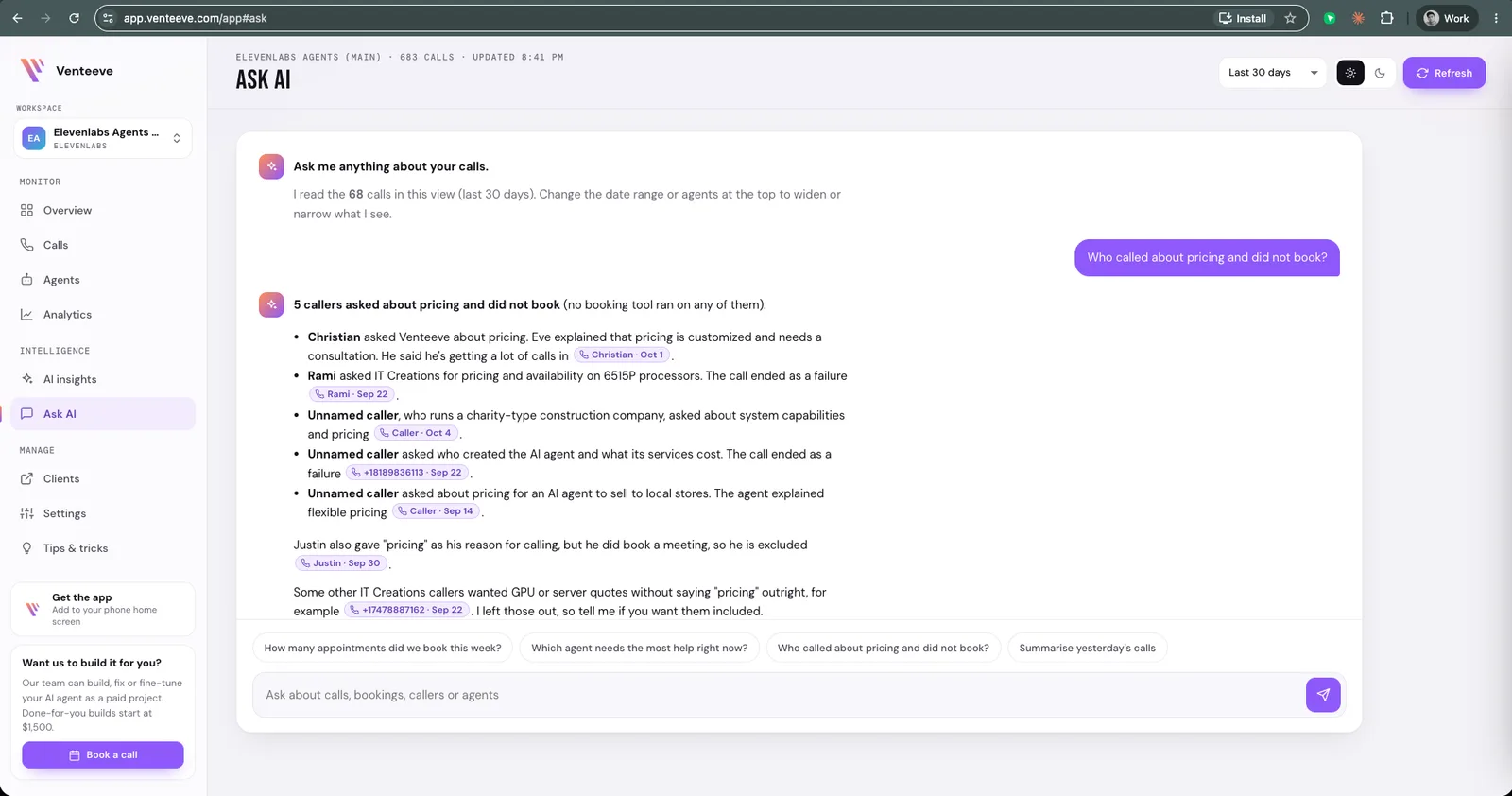
Task: Reload the page in browser toolbar
Action: coord(74,18)
